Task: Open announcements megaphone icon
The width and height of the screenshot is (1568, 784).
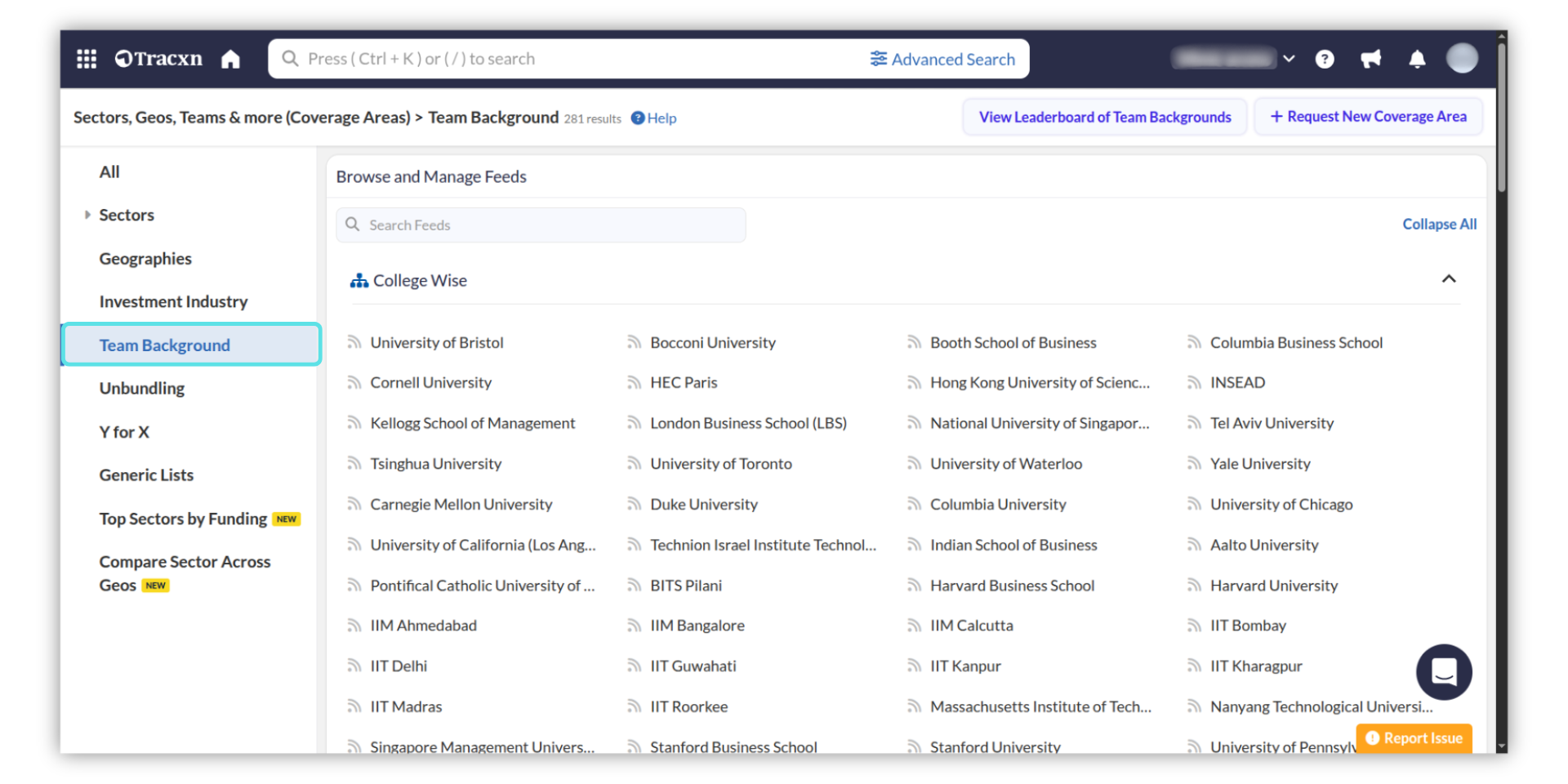Action: pyautogui.click(x=1370, y=59)
